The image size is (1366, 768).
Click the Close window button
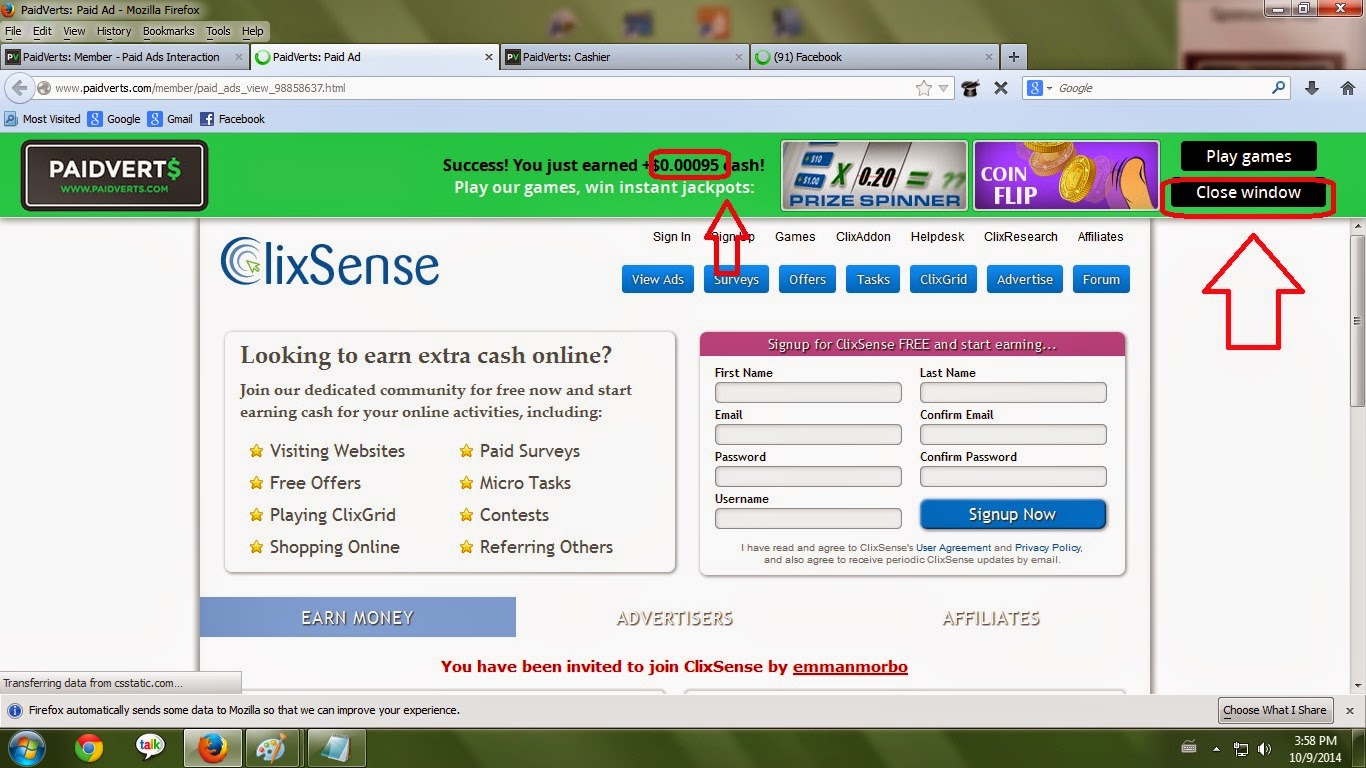(x=1248, y=192)
